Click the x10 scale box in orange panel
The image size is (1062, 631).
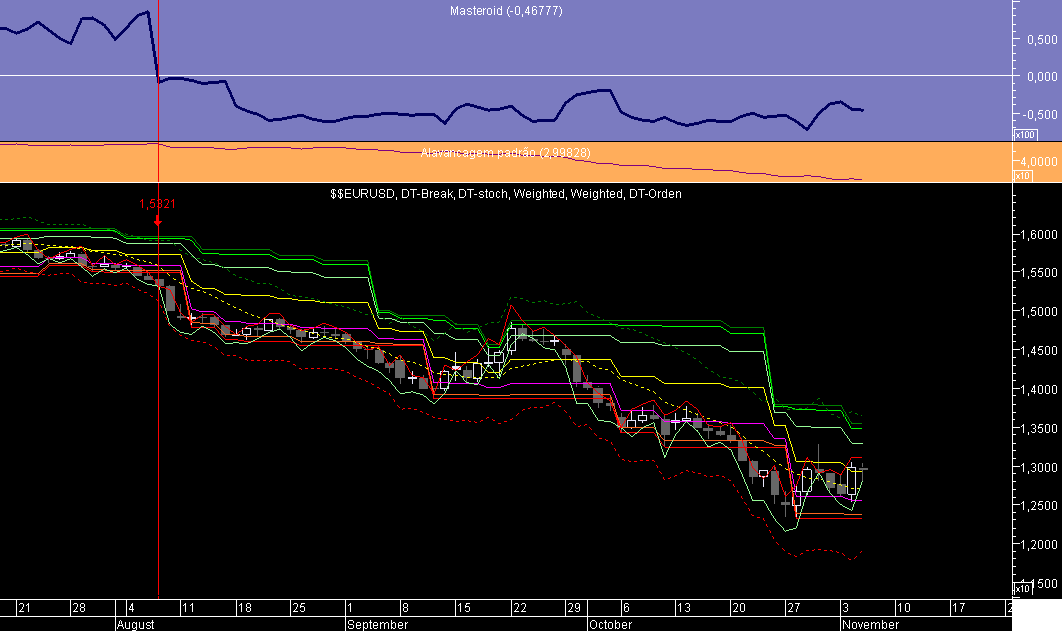pyautogui.click(x=1022, y=175)
